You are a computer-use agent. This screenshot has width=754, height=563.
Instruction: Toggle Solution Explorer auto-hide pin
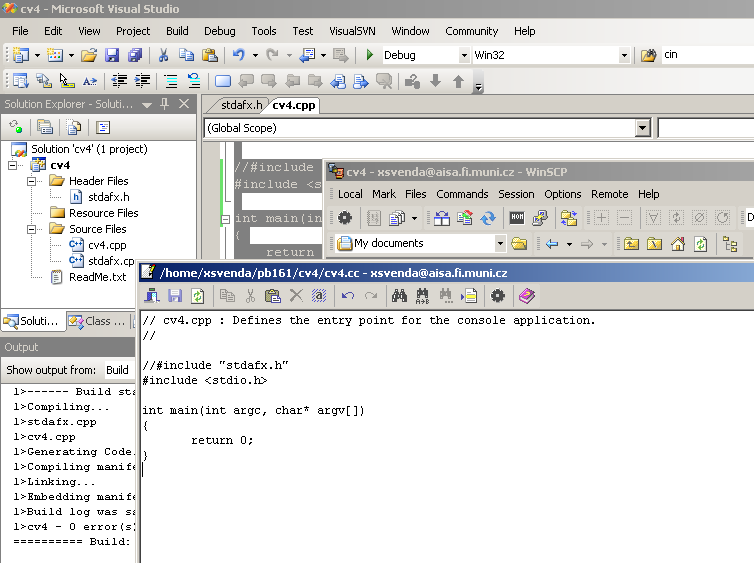(164, 104)
